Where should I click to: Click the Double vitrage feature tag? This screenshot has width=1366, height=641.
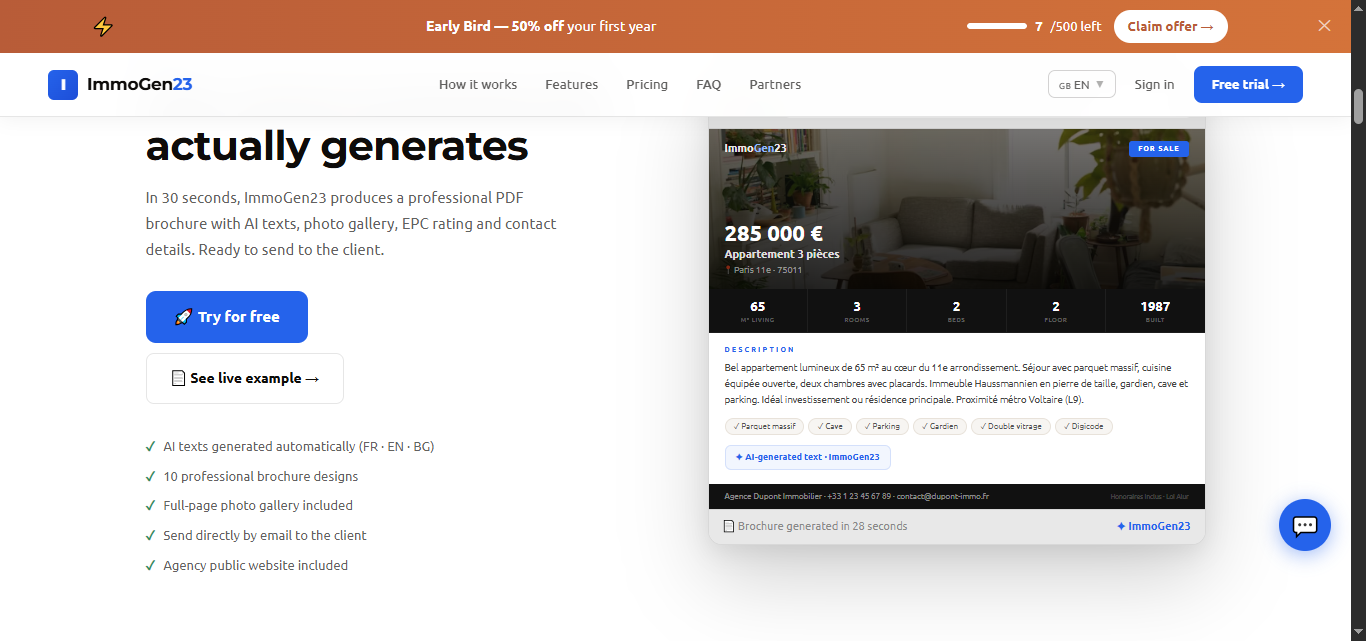tap(1011, 426)
